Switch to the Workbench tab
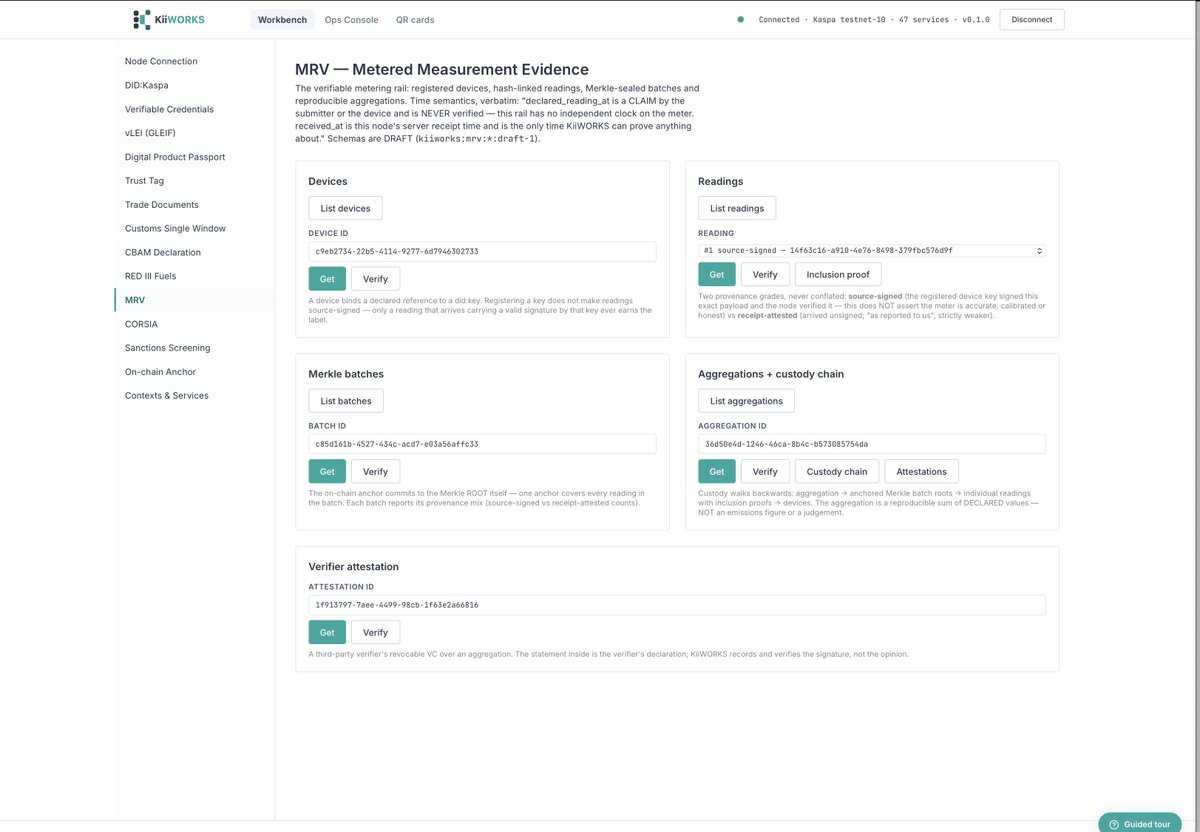 (282, 19)
